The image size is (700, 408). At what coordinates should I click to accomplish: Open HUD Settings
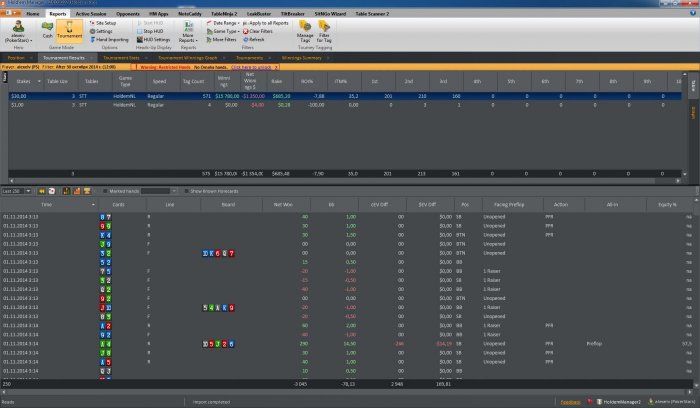pos(154,40)
